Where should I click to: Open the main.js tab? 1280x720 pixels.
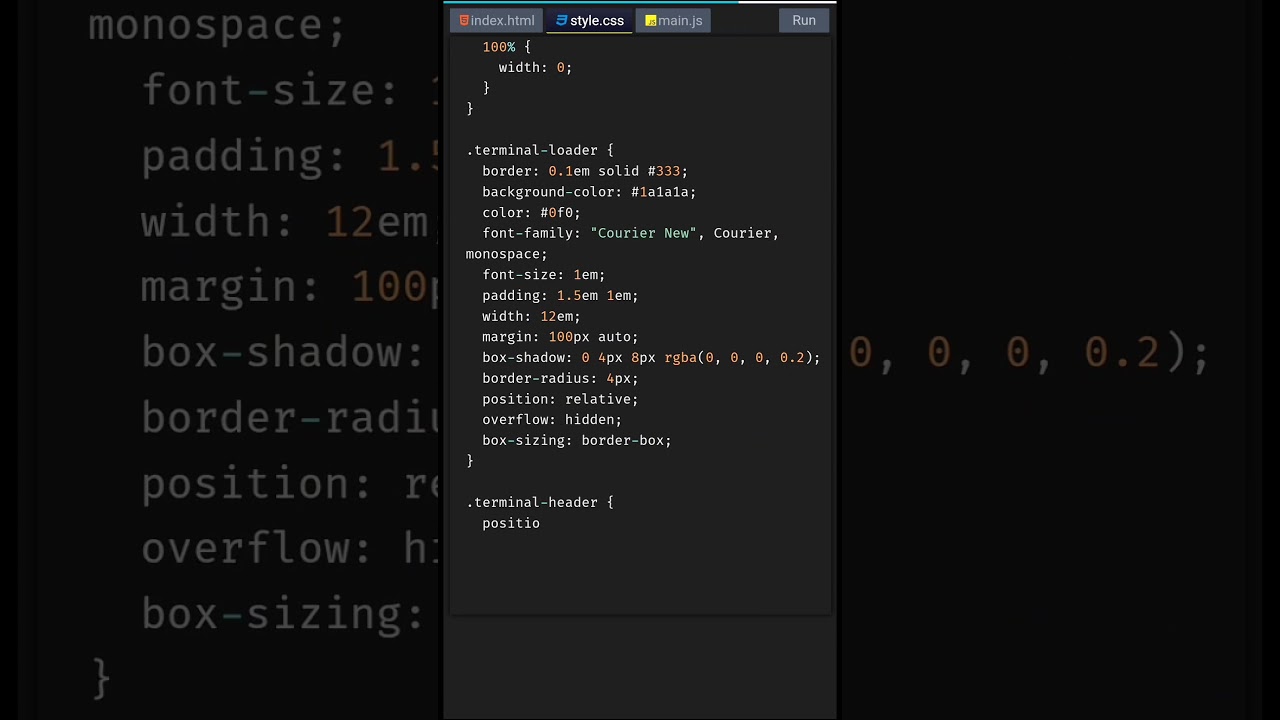click(x=673, y=20)
